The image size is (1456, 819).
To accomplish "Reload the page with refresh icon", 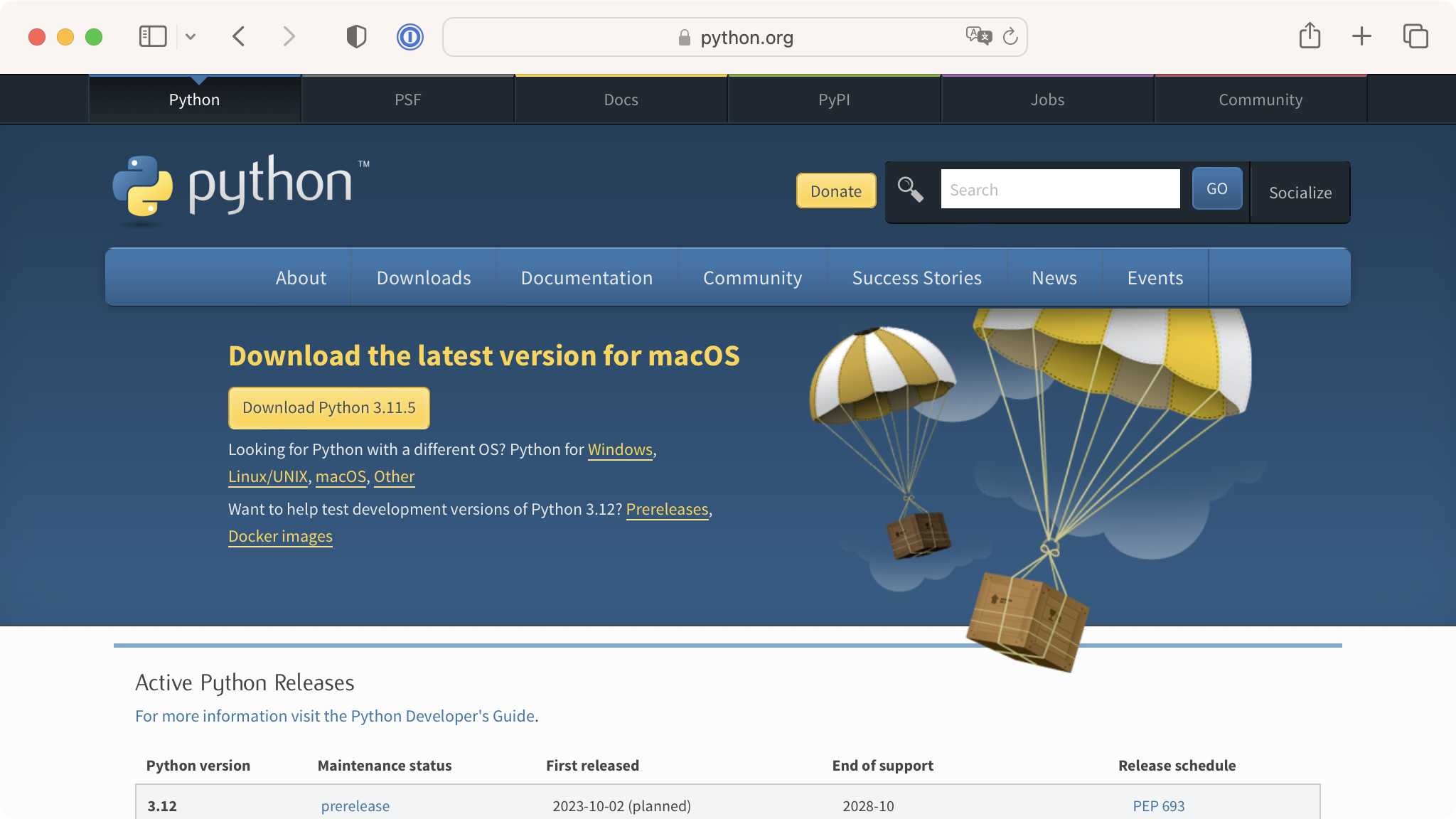I will tap(1010, 36).
